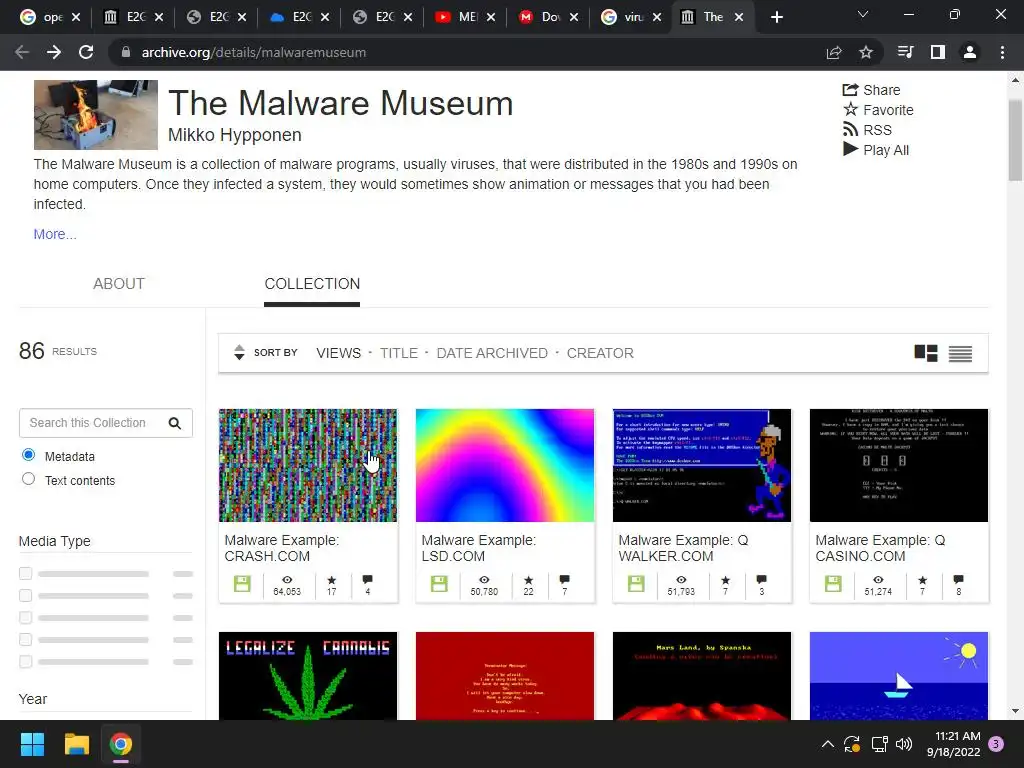Switch to list view icon

(x=960, y=353)
